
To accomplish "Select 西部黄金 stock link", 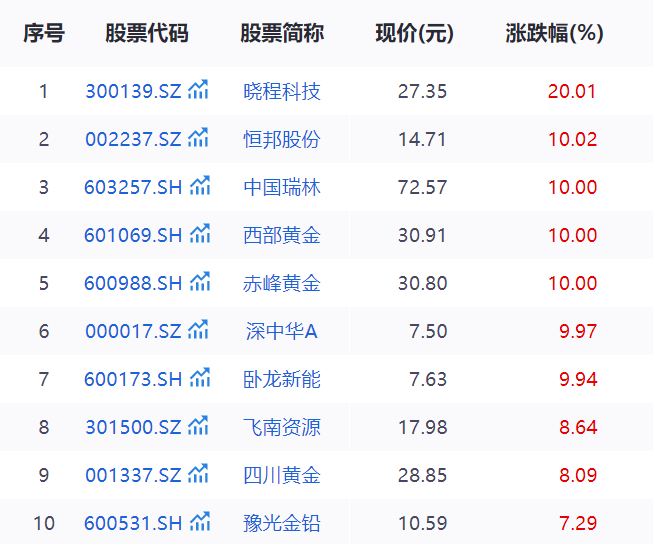I will (282, 236).
